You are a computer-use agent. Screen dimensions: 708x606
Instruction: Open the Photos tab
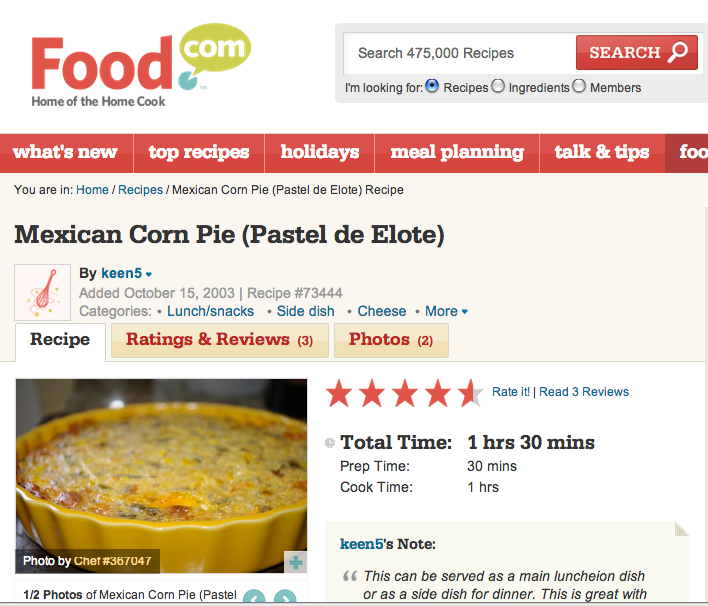pyautogui.click(x=390, y=340)
